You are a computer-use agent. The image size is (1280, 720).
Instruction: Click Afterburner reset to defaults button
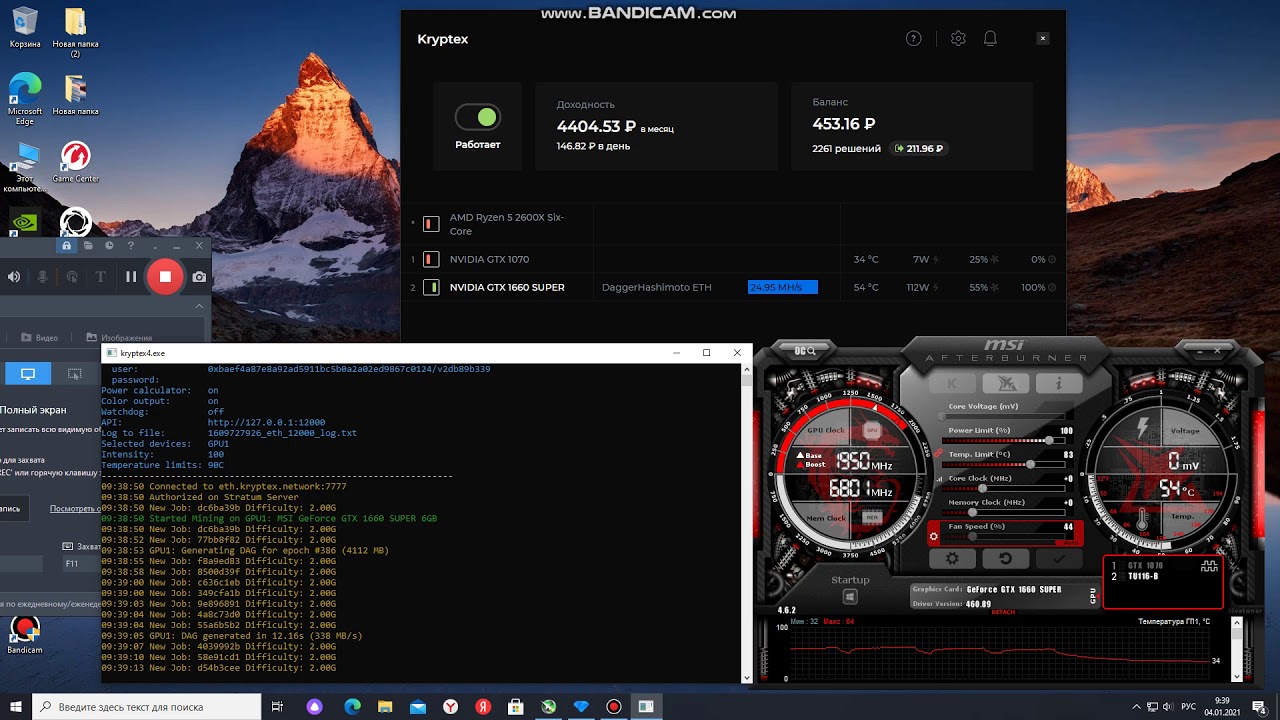[1005, 560]
